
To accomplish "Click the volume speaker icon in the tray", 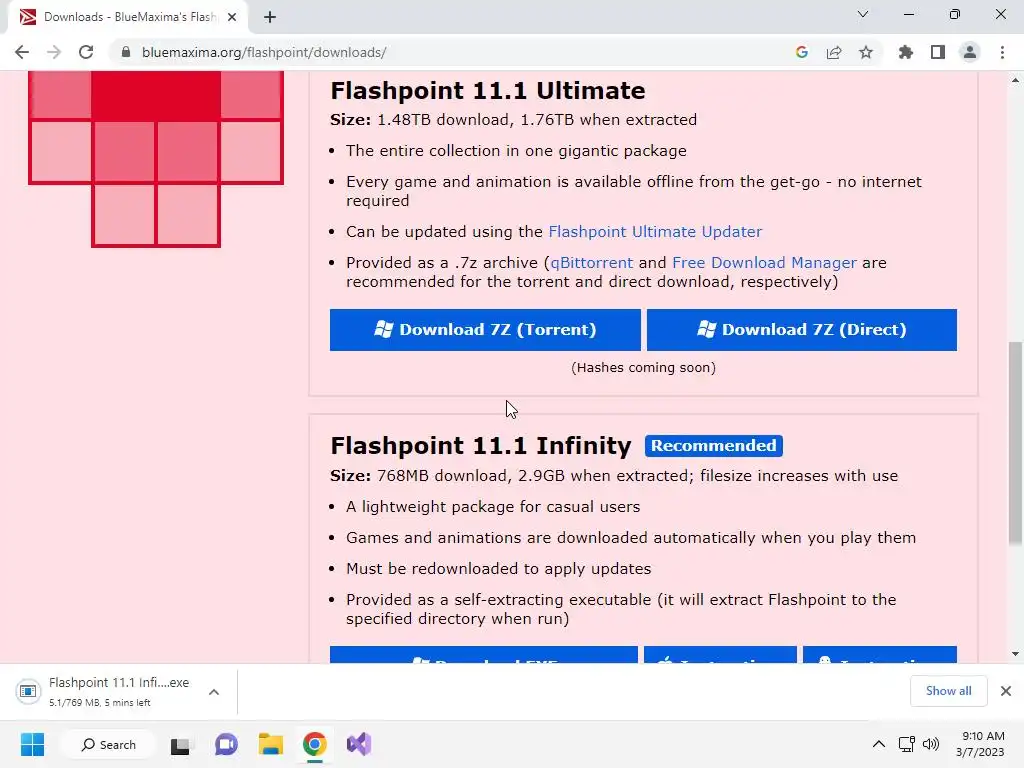I will (931, 744).
